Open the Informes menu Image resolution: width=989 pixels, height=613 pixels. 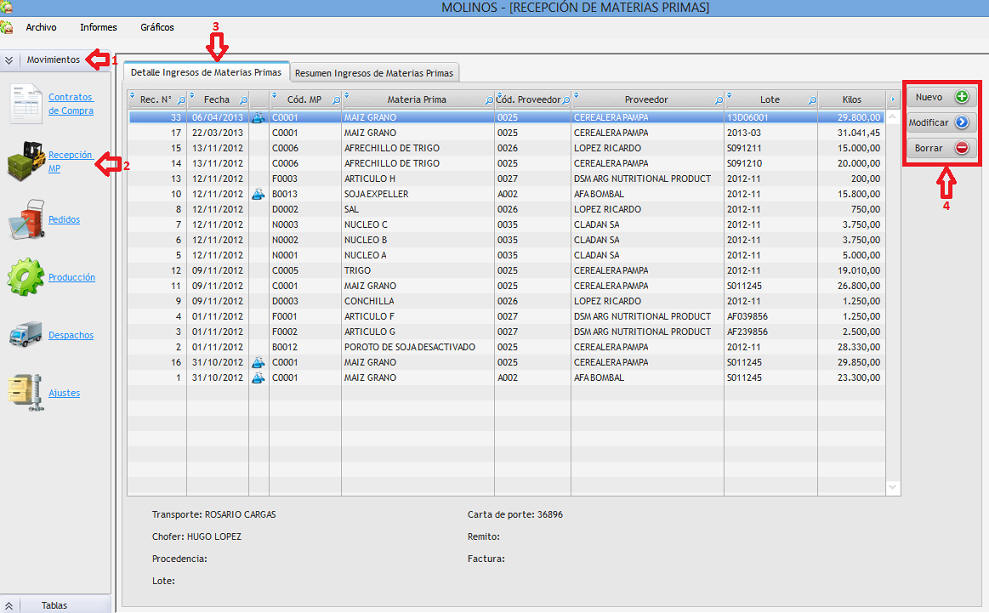point(98,27)
